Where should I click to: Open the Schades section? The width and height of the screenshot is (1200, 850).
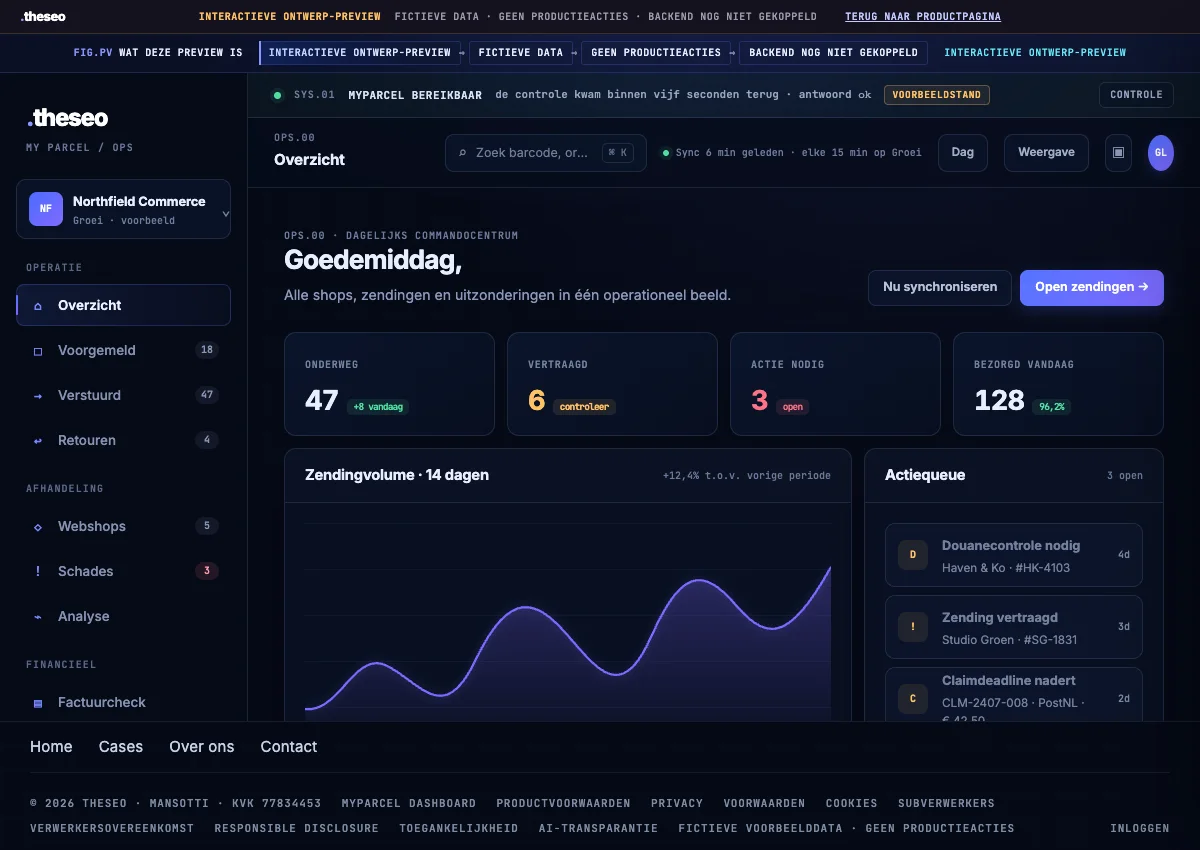(x=124, y=572)
